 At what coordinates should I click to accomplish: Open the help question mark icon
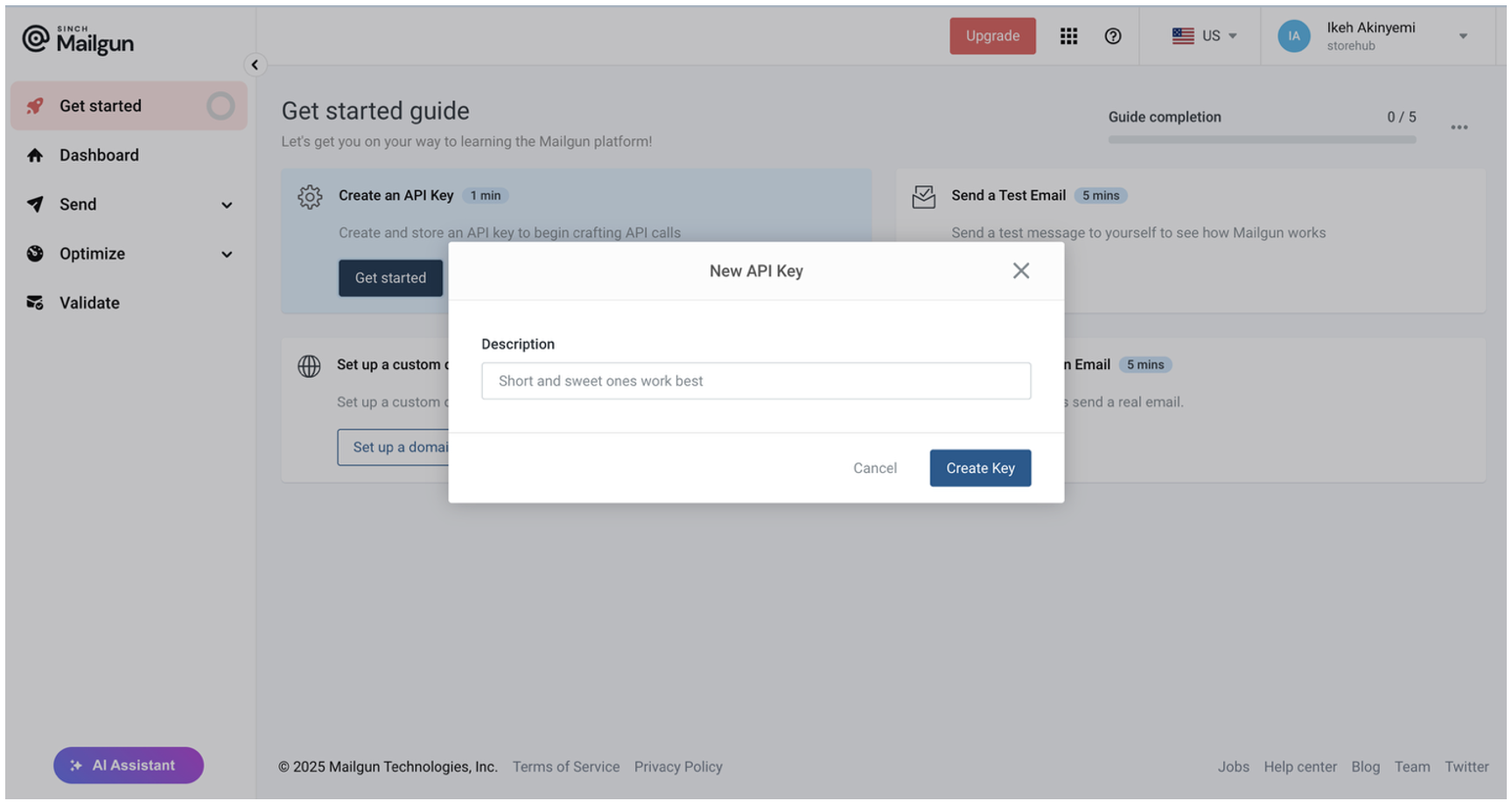[1113, 36]
